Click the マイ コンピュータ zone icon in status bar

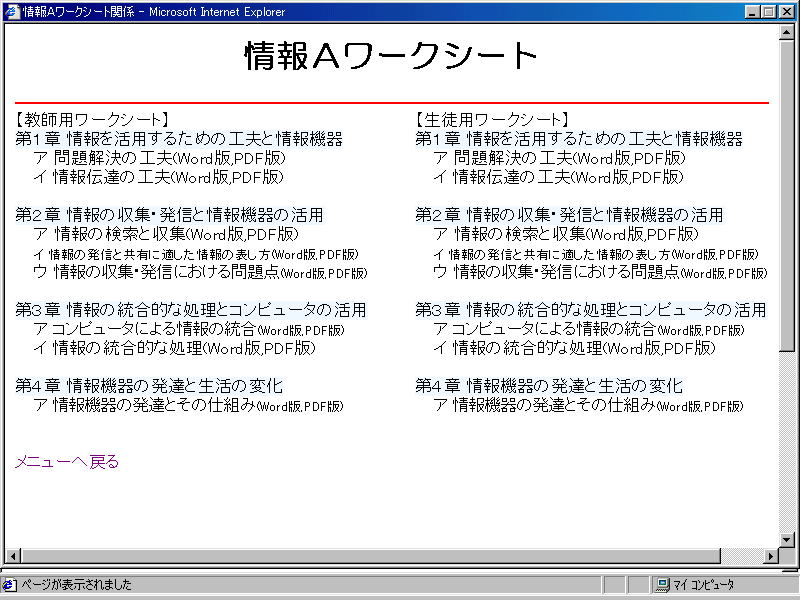point(663,585)
